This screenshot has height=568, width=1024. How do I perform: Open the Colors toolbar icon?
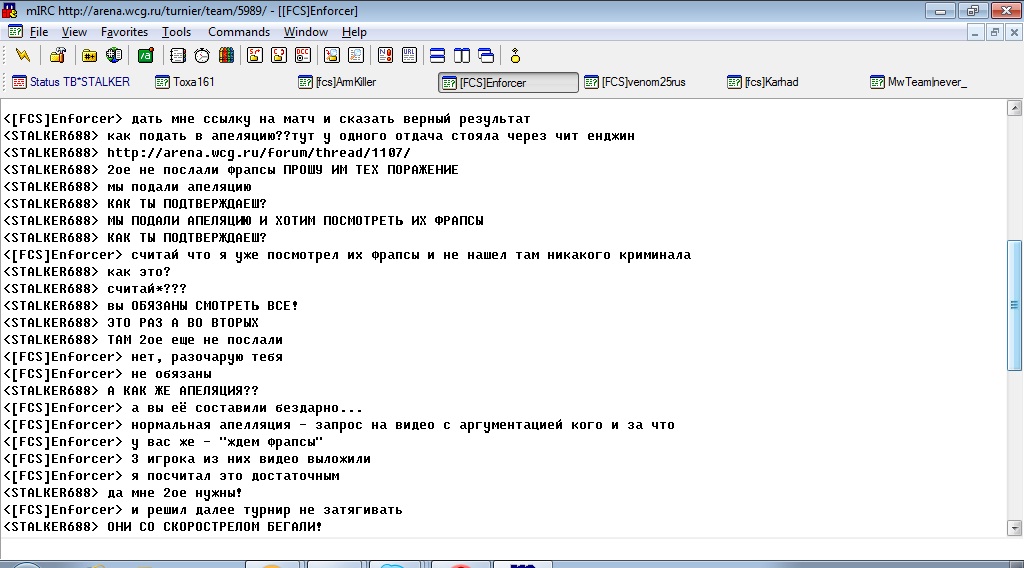[x=226, y=55]
